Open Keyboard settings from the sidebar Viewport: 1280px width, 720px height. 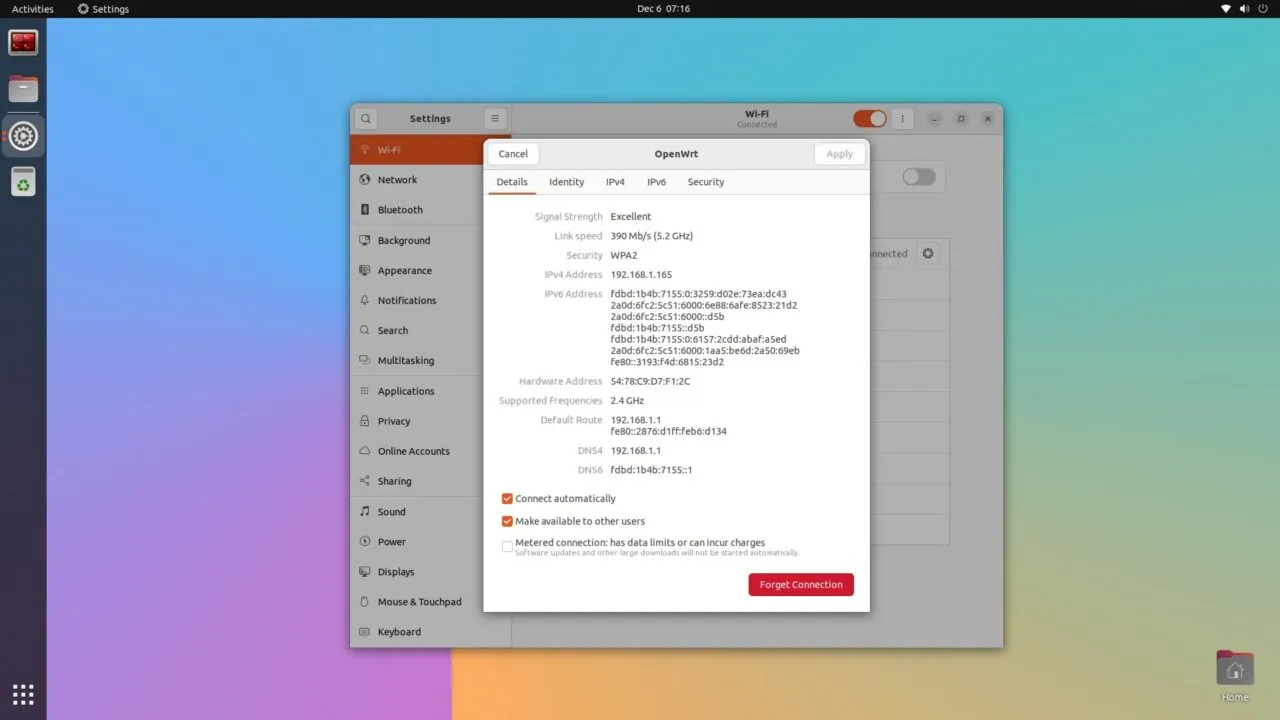[x=400, y=631]
